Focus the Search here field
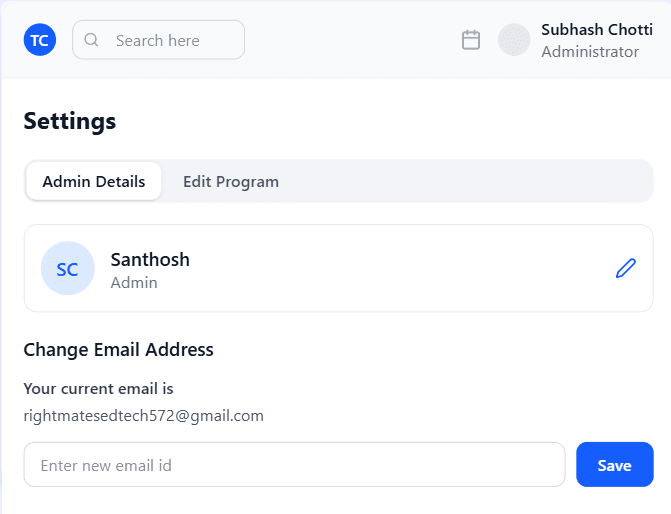The image size is (671, 514). coord(170,40)
